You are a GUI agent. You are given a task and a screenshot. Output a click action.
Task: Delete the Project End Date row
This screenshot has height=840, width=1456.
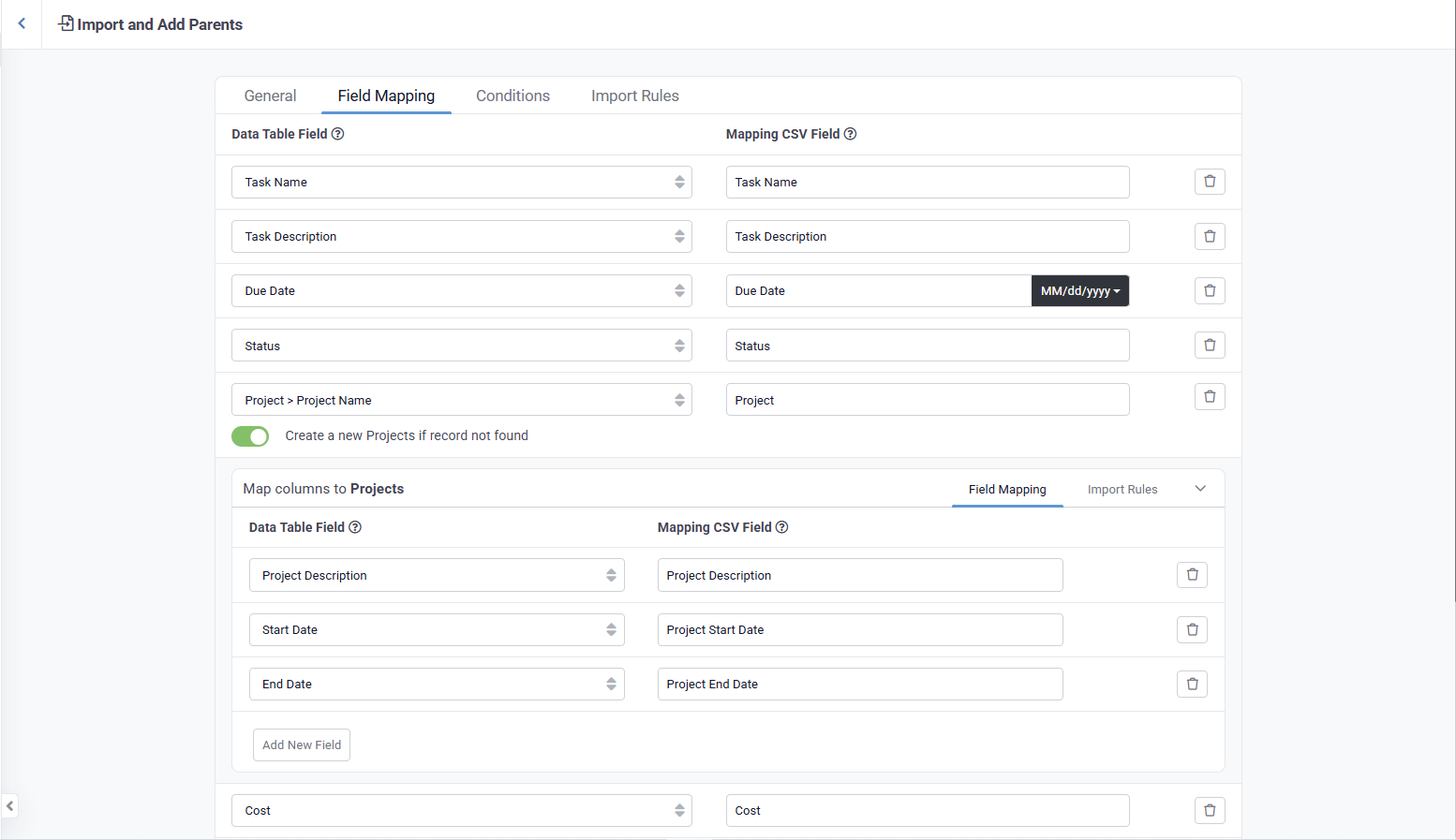(x=1192, y=685)
